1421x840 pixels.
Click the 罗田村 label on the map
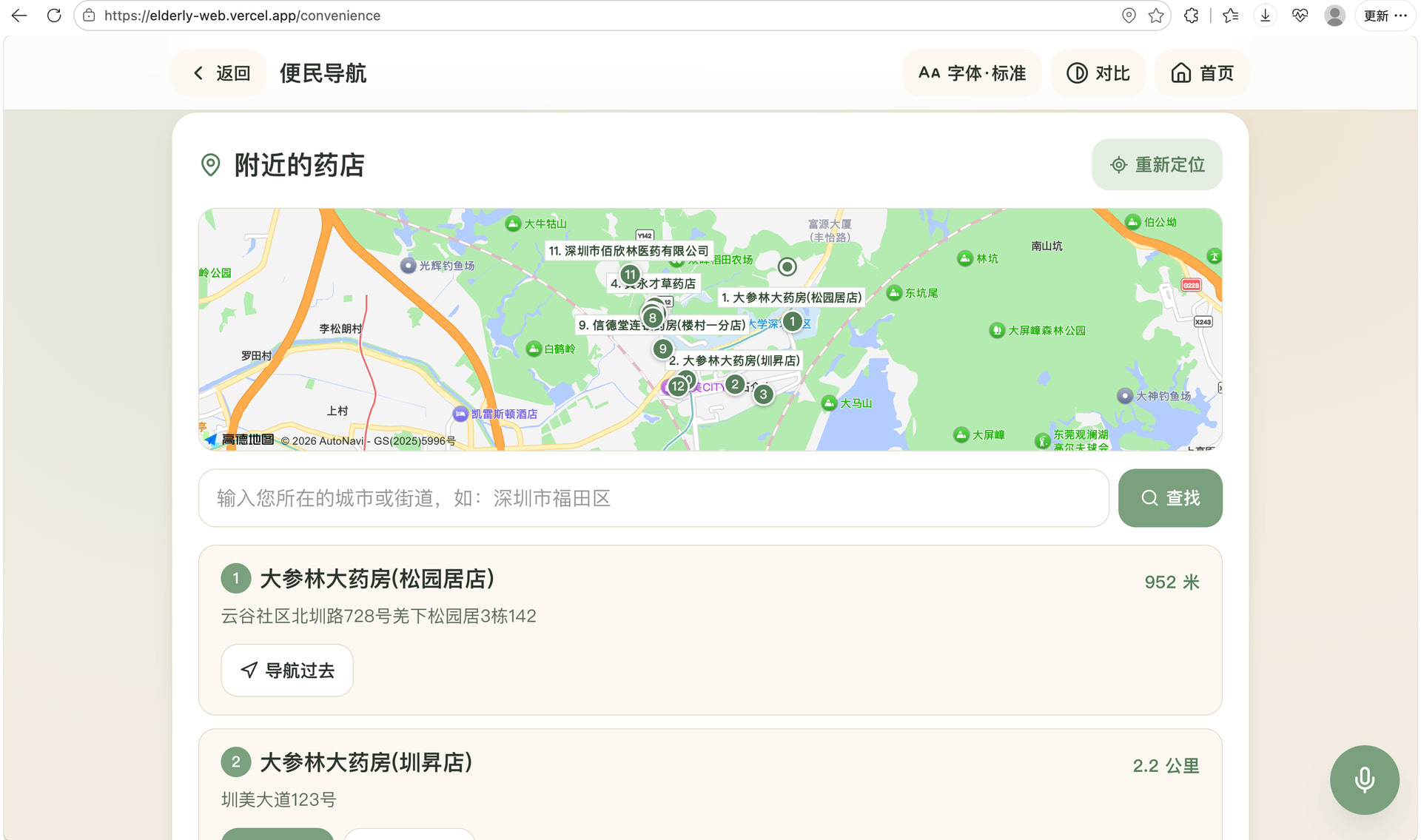(x=256, y=356)
